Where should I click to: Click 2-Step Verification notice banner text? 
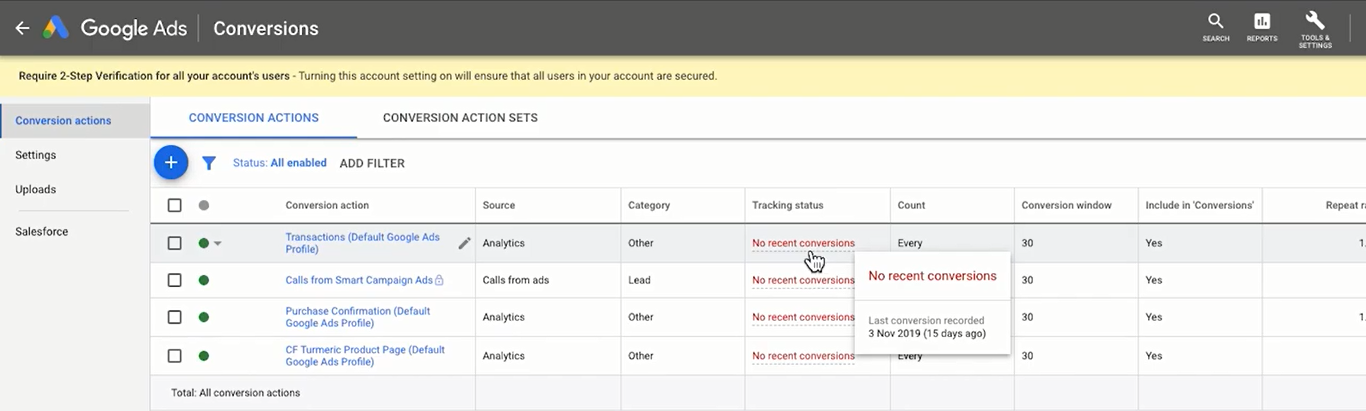368,76
